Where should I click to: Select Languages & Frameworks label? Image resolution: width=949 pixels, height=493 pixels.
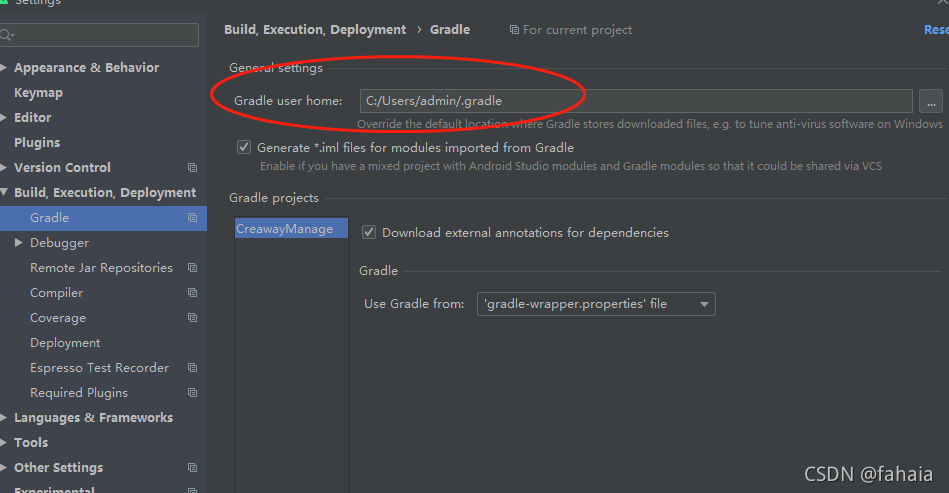click(93, 417)
